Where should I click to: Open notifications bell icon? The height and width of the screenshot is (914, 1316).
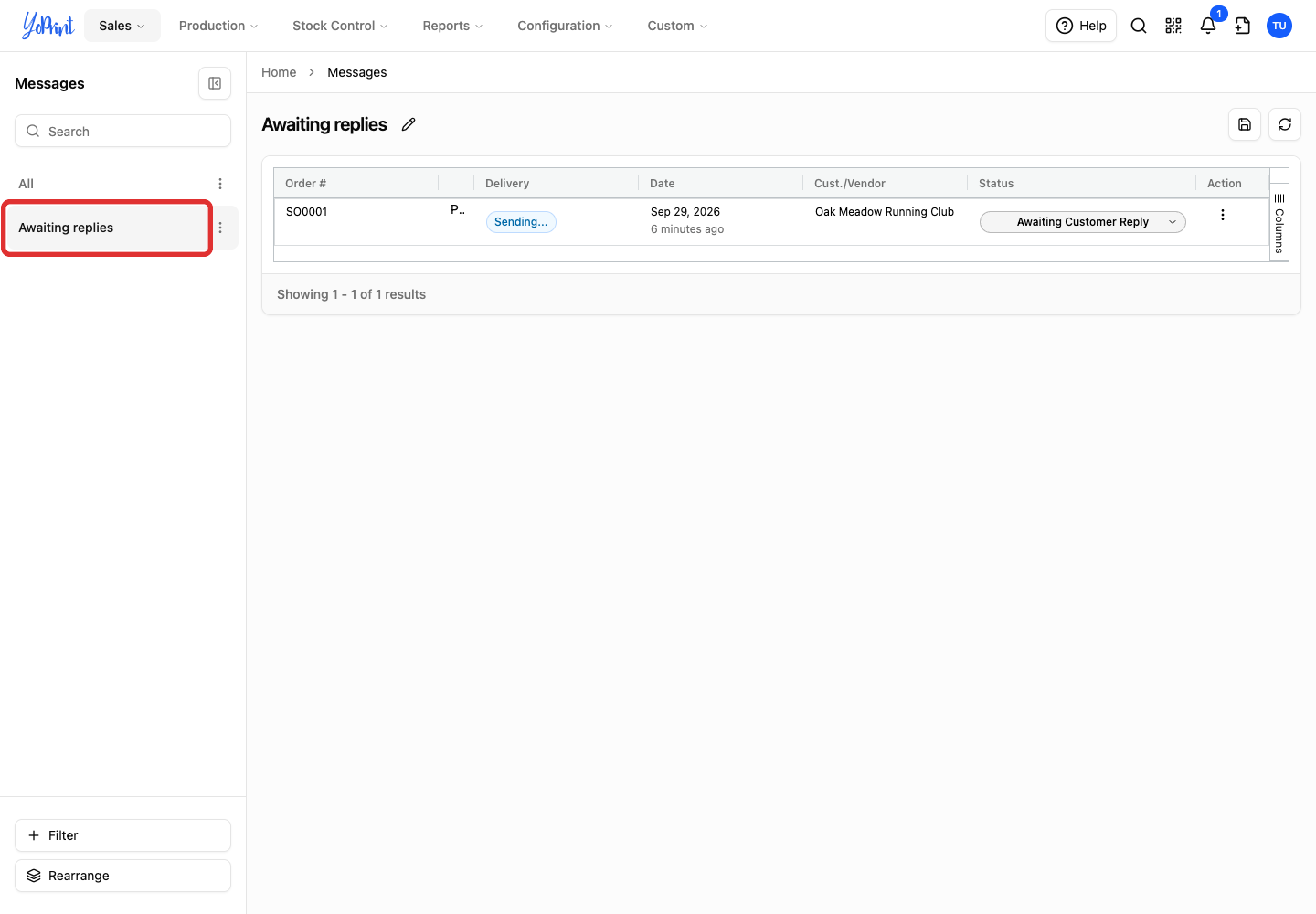click(x=1208, y=26)
